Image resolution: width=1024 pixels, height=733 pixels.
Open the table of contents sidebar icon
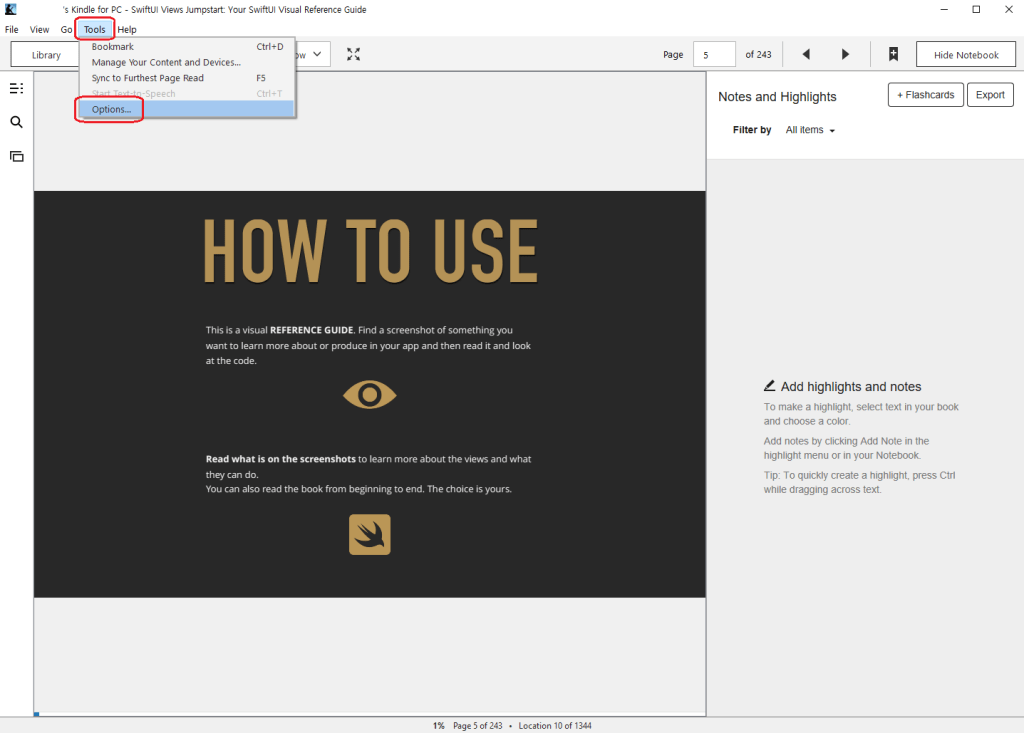tap(16, 88)
